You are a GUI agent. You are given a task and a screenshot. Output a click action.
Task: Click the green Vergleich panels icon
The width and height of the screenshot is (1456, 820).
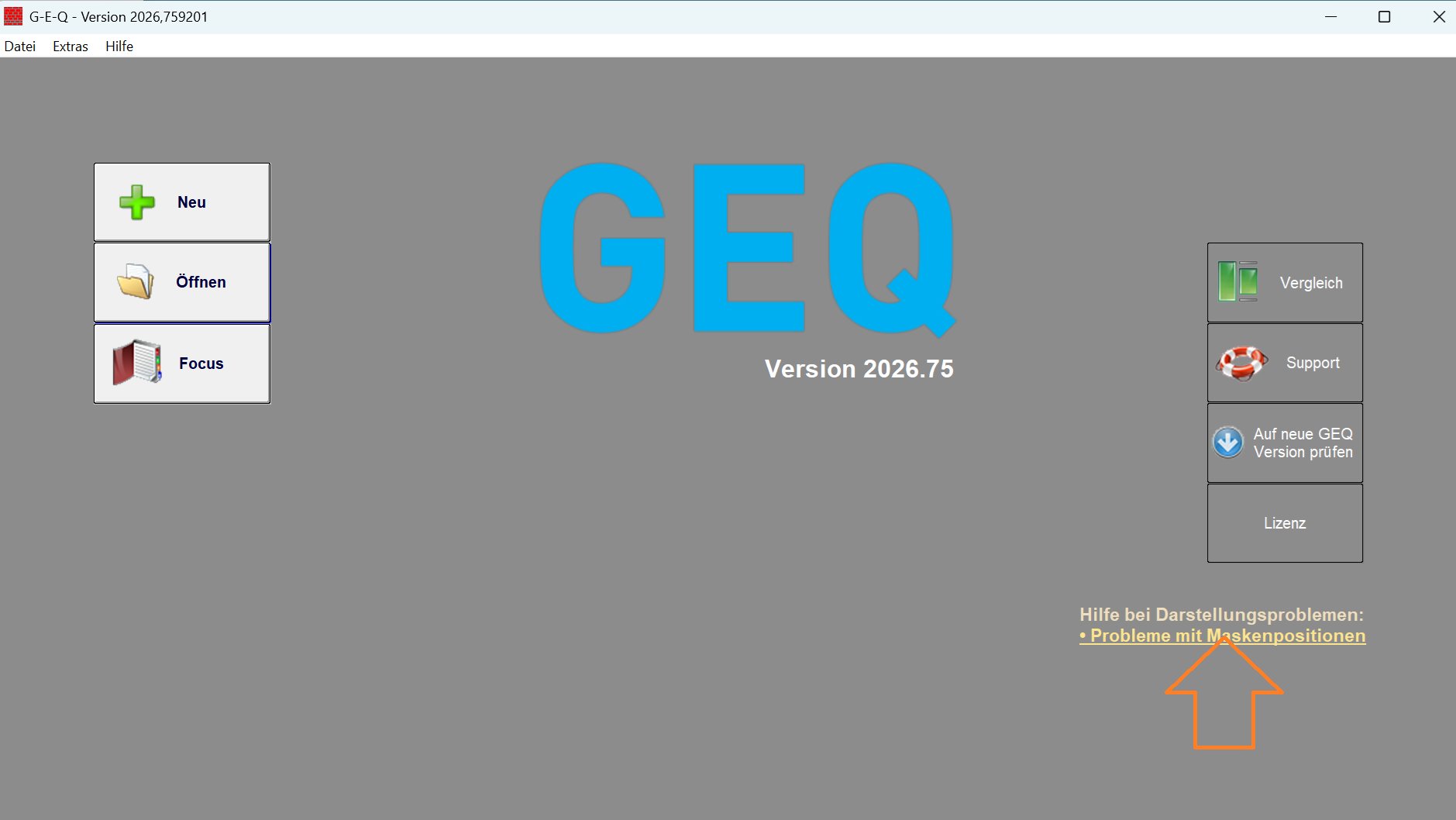(x=1237, y=281)
